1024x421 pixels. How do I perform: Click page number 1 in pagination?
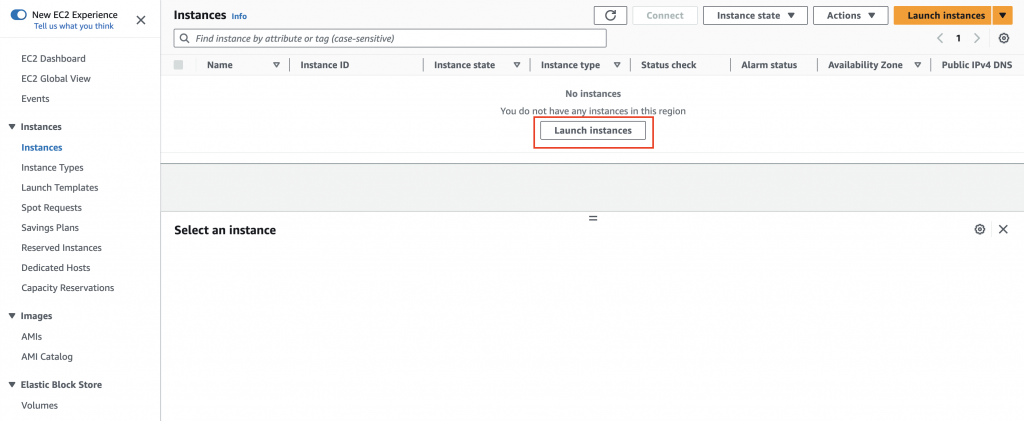coord(958,39)
